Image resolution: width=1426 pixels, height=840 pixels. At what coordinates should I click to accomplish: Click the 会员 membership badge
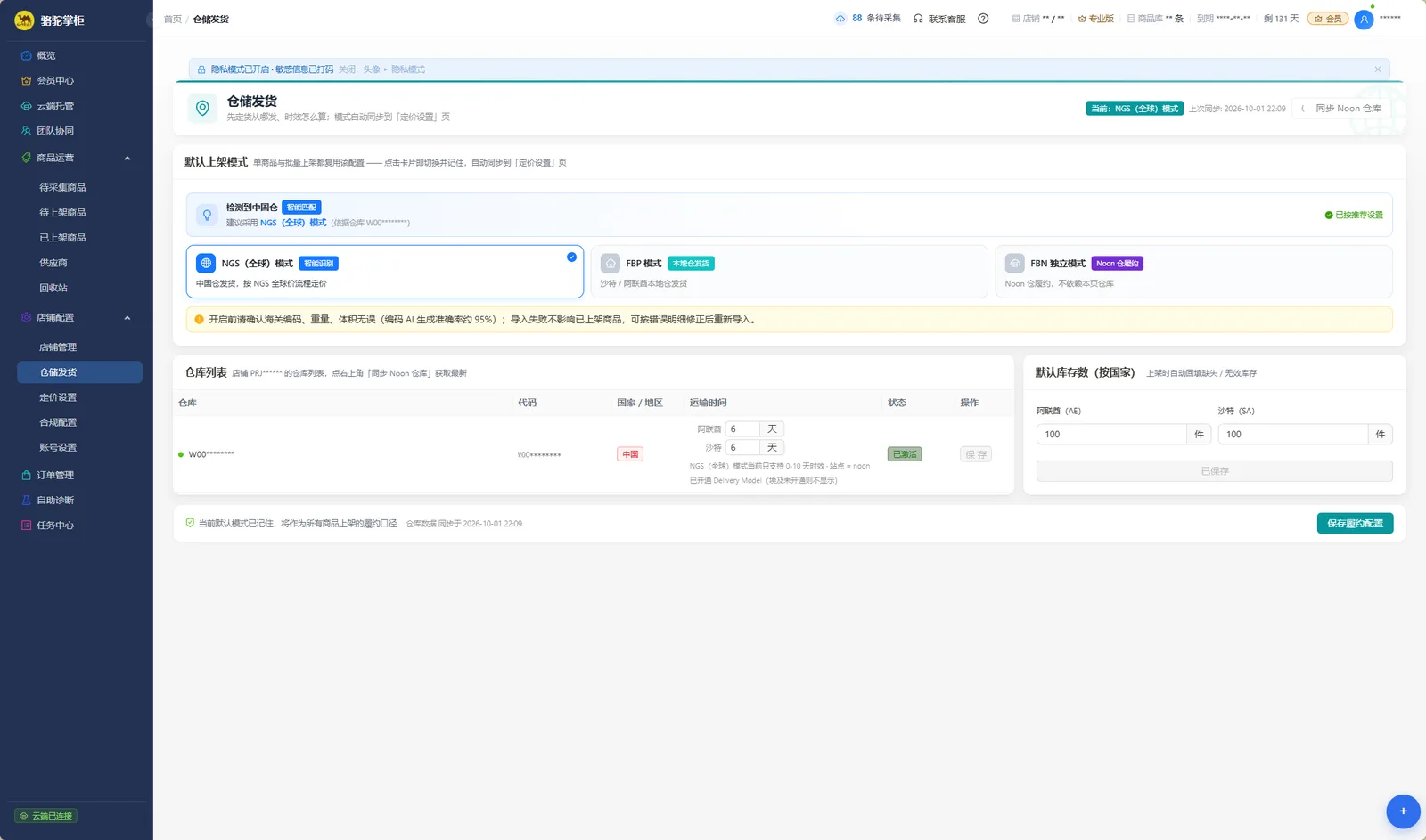click(x=1328, y=19)
